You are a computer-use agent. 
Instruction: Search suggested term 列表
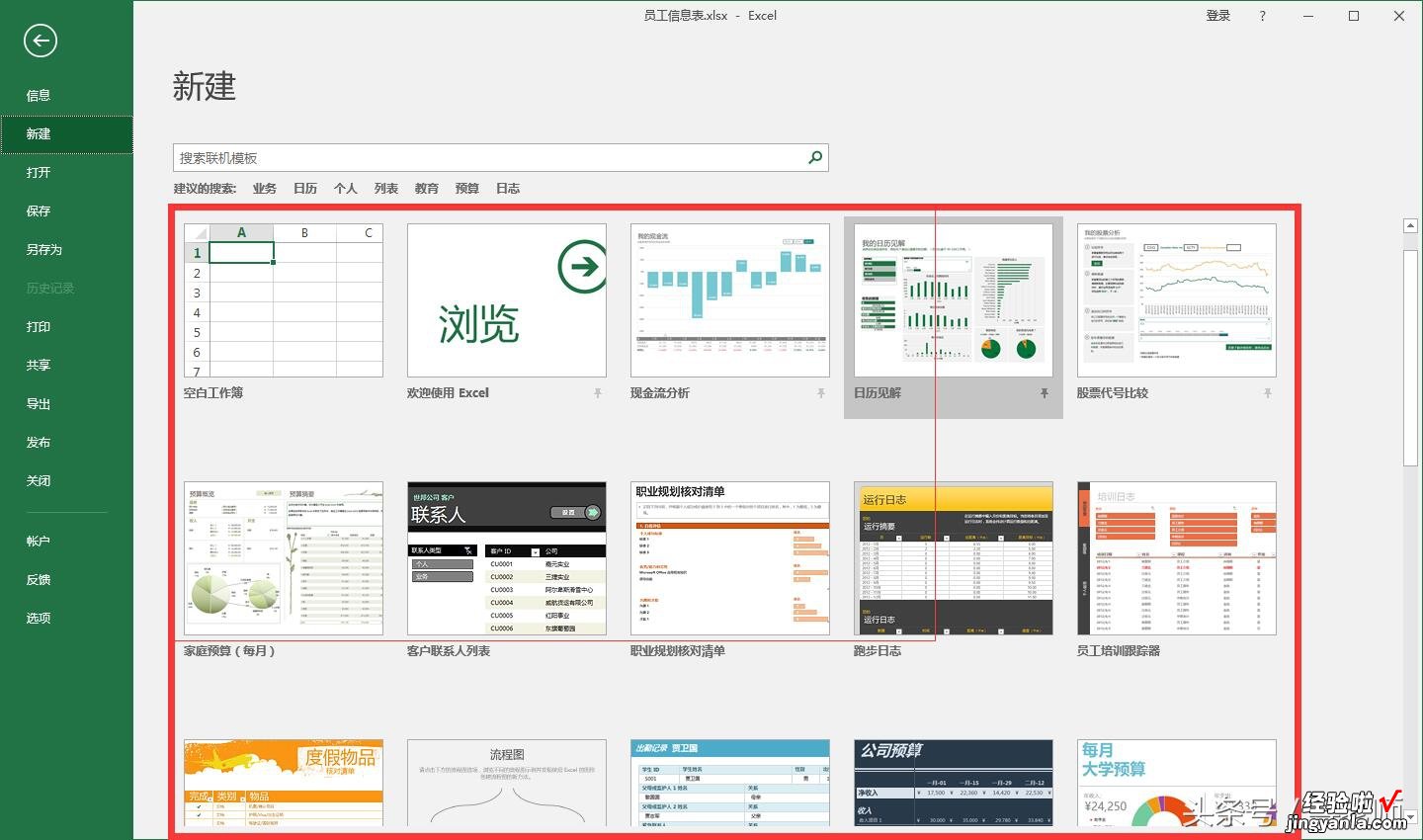click(386, 189)
